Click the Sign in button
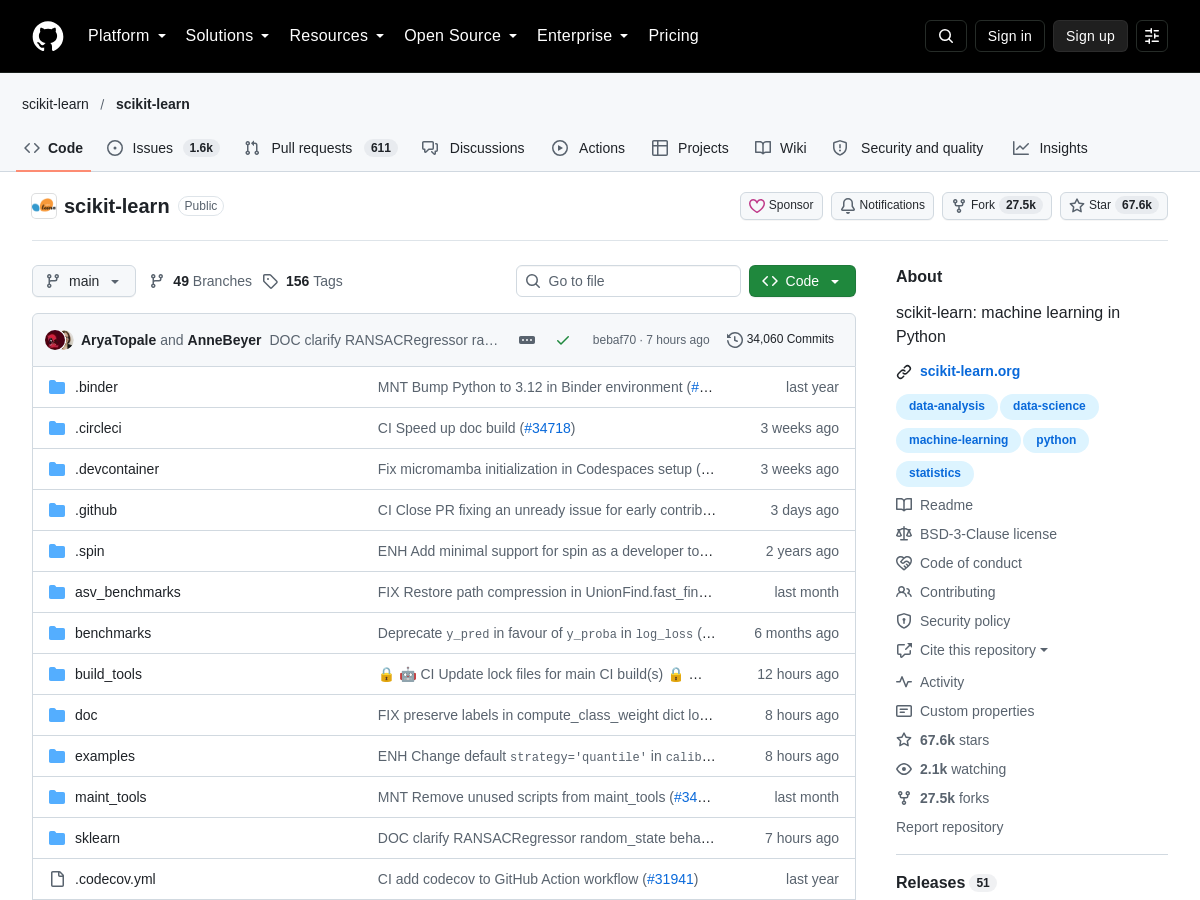1200x900 pixels. [1009, 36]
